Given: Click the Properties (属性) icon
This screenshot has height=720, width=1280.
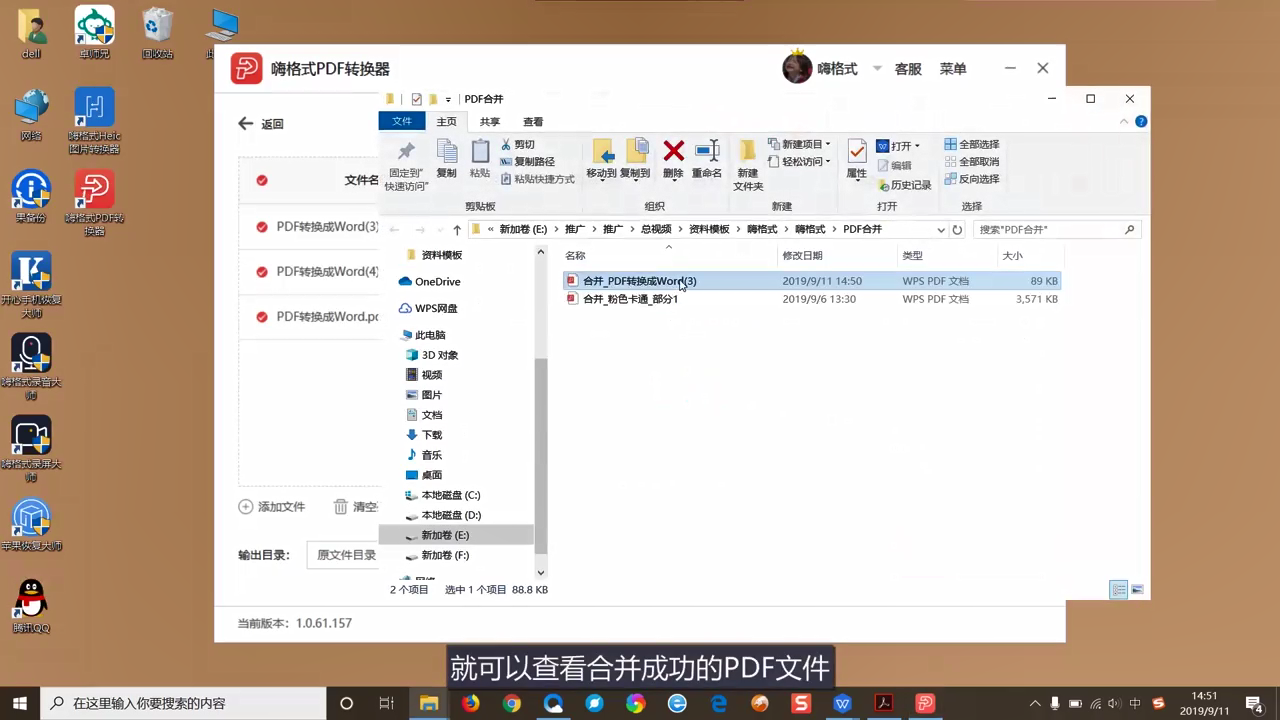Looking at the screenshot, I should [857, 152].
